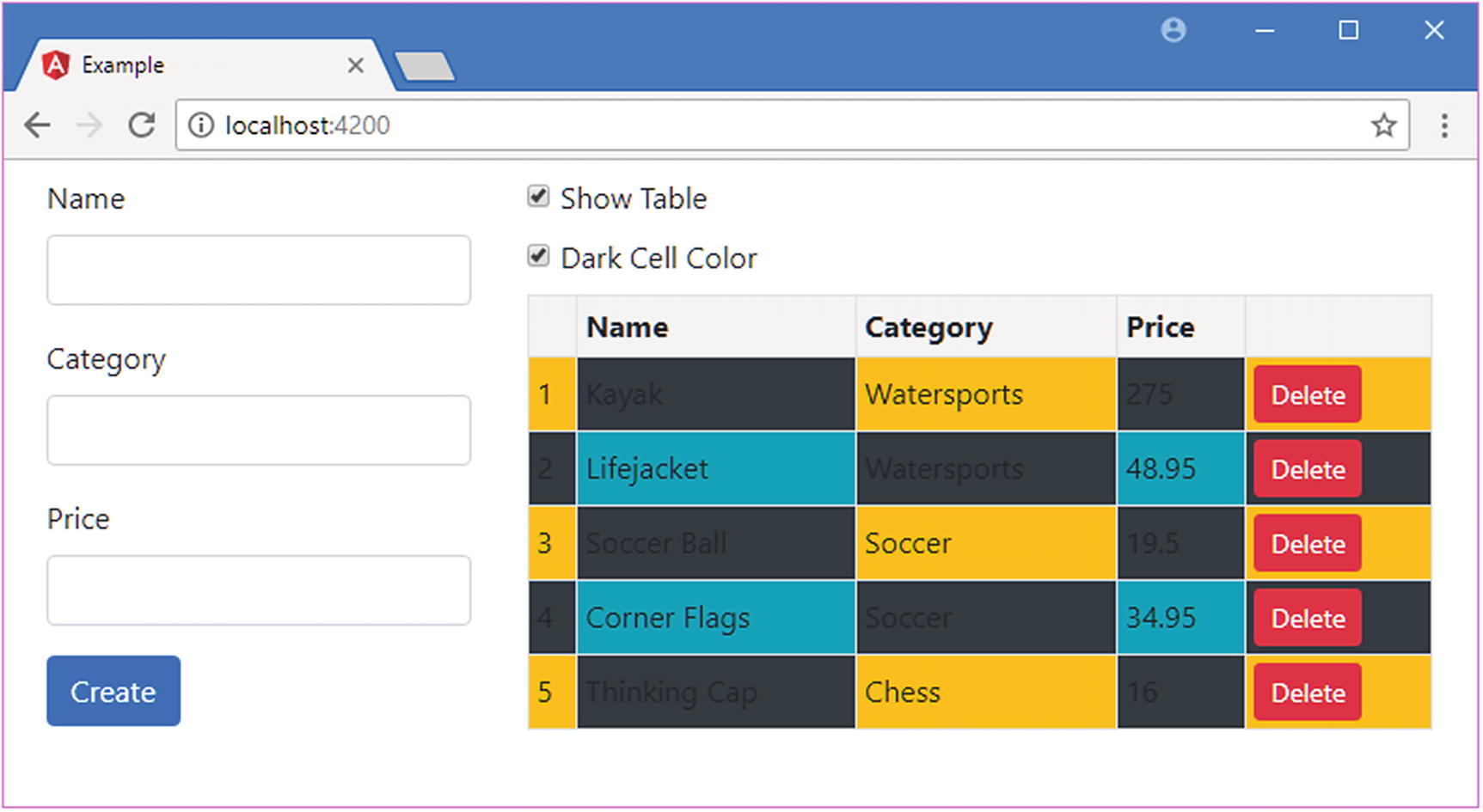Click the browser back arrow
The height and width of the screenshot is (812, 1483).
pos(38,125)
